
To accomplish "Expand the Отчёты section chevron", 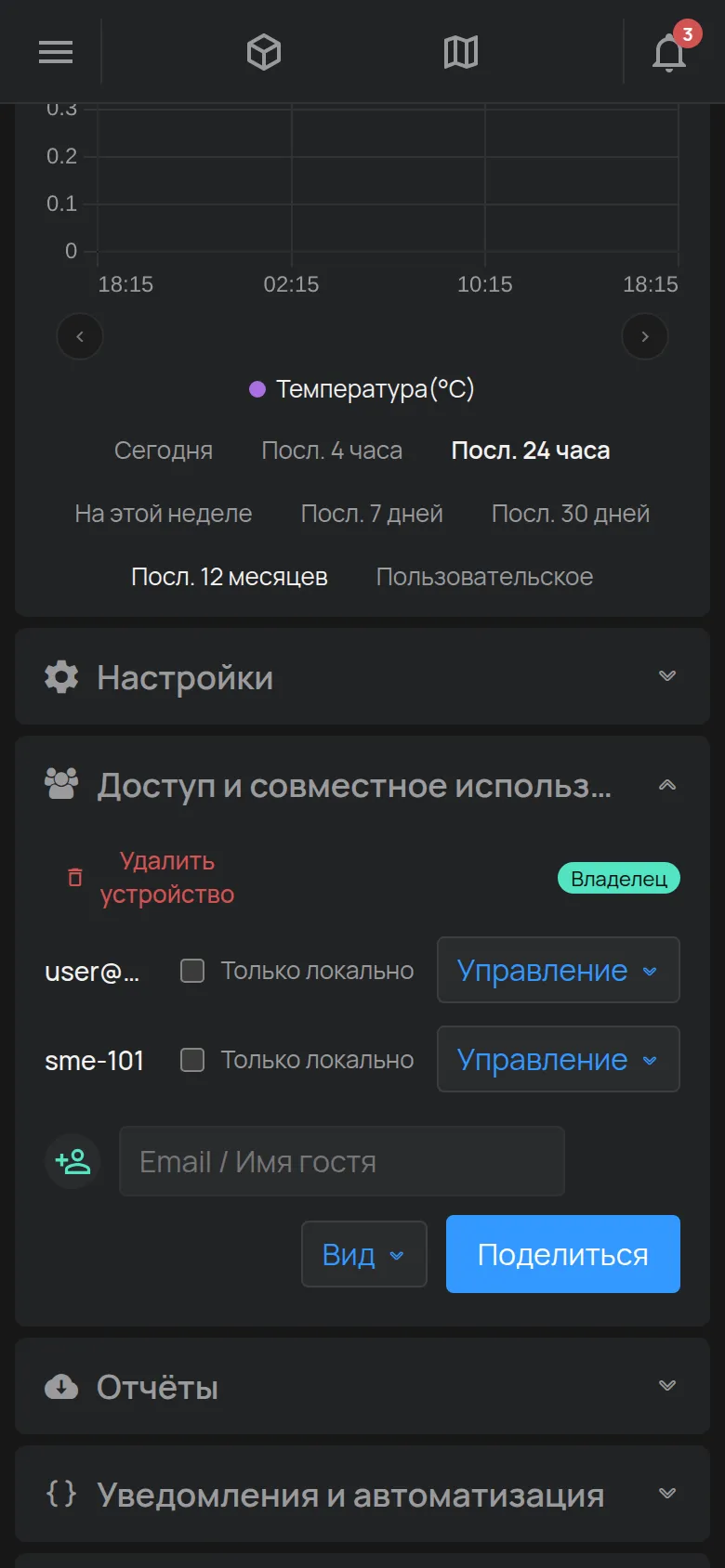I will click(667, 1385).
